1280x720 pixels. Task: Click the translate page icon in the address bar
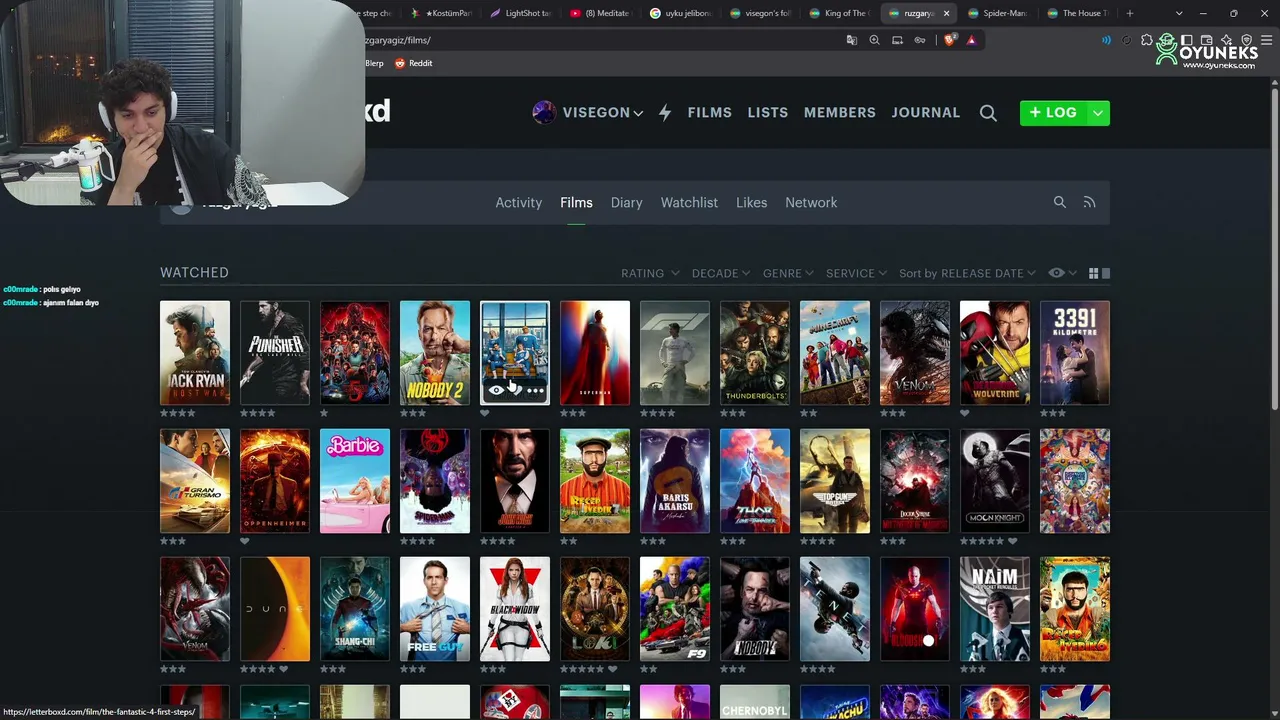click(x=852, y=40)
